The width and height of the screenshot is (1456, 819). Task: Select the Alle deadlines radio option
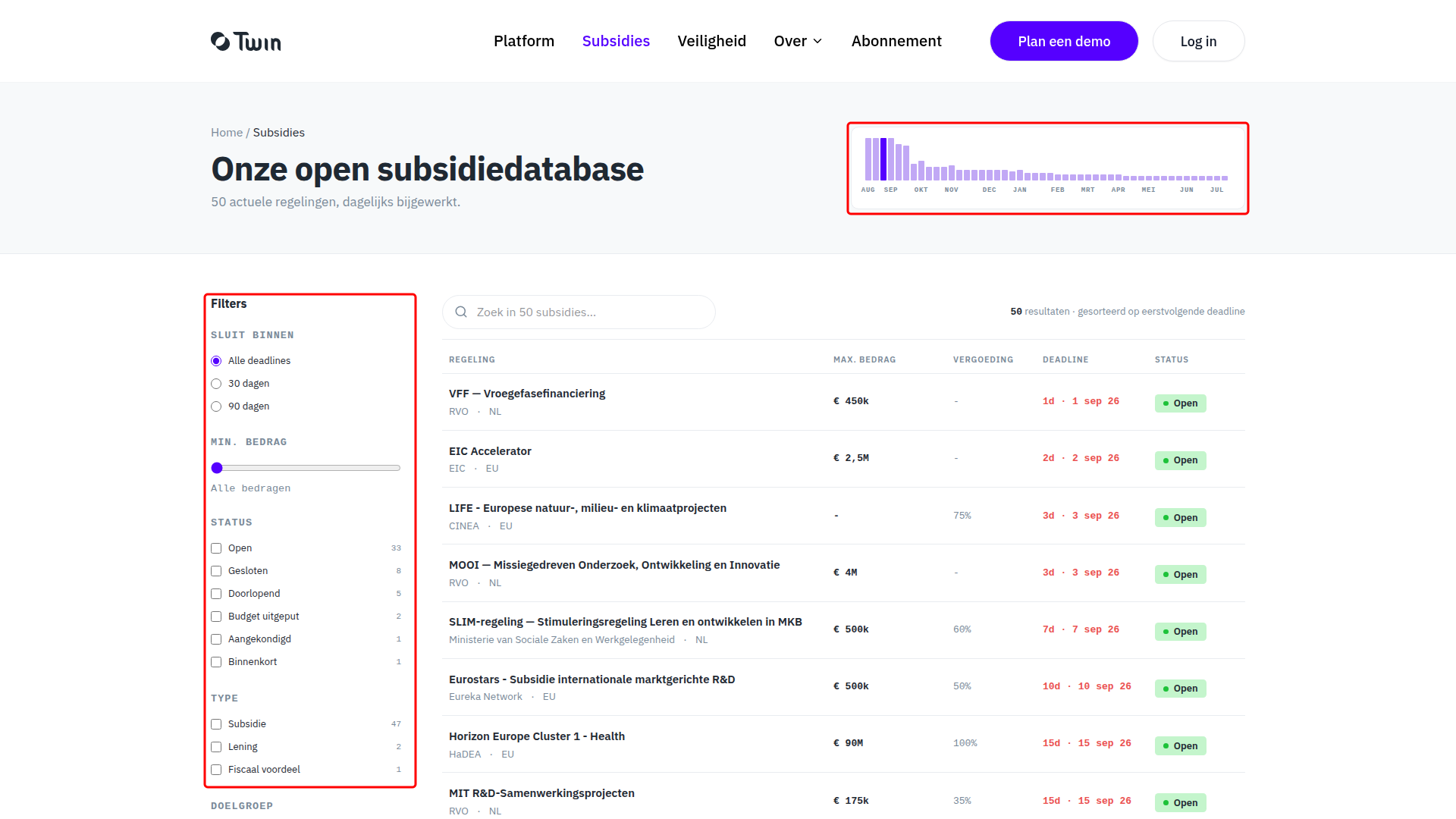coord(216,361)
